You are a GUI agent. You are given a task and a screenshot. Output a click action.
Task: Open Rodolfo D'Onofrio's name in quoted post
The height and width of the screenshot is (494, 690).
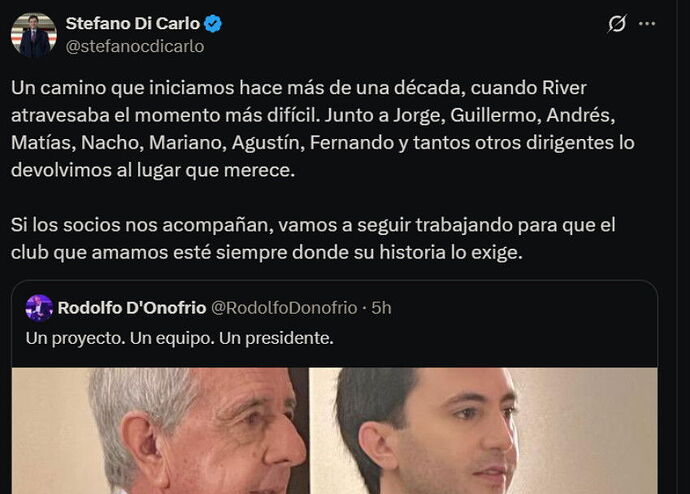click(132, 308)
